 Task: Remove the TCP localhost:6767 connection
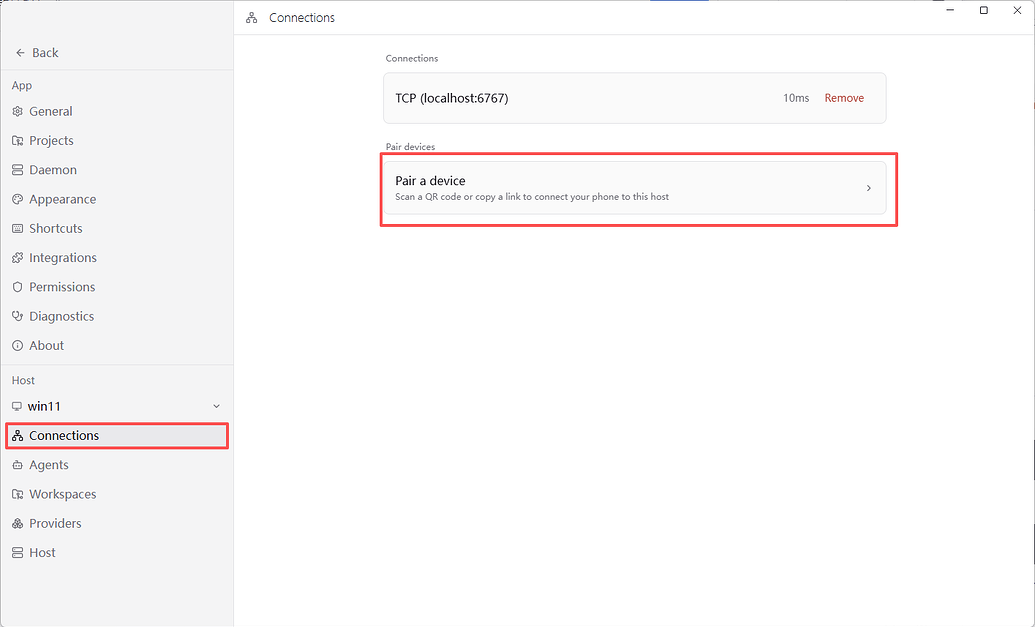click(x=844, y=98)
